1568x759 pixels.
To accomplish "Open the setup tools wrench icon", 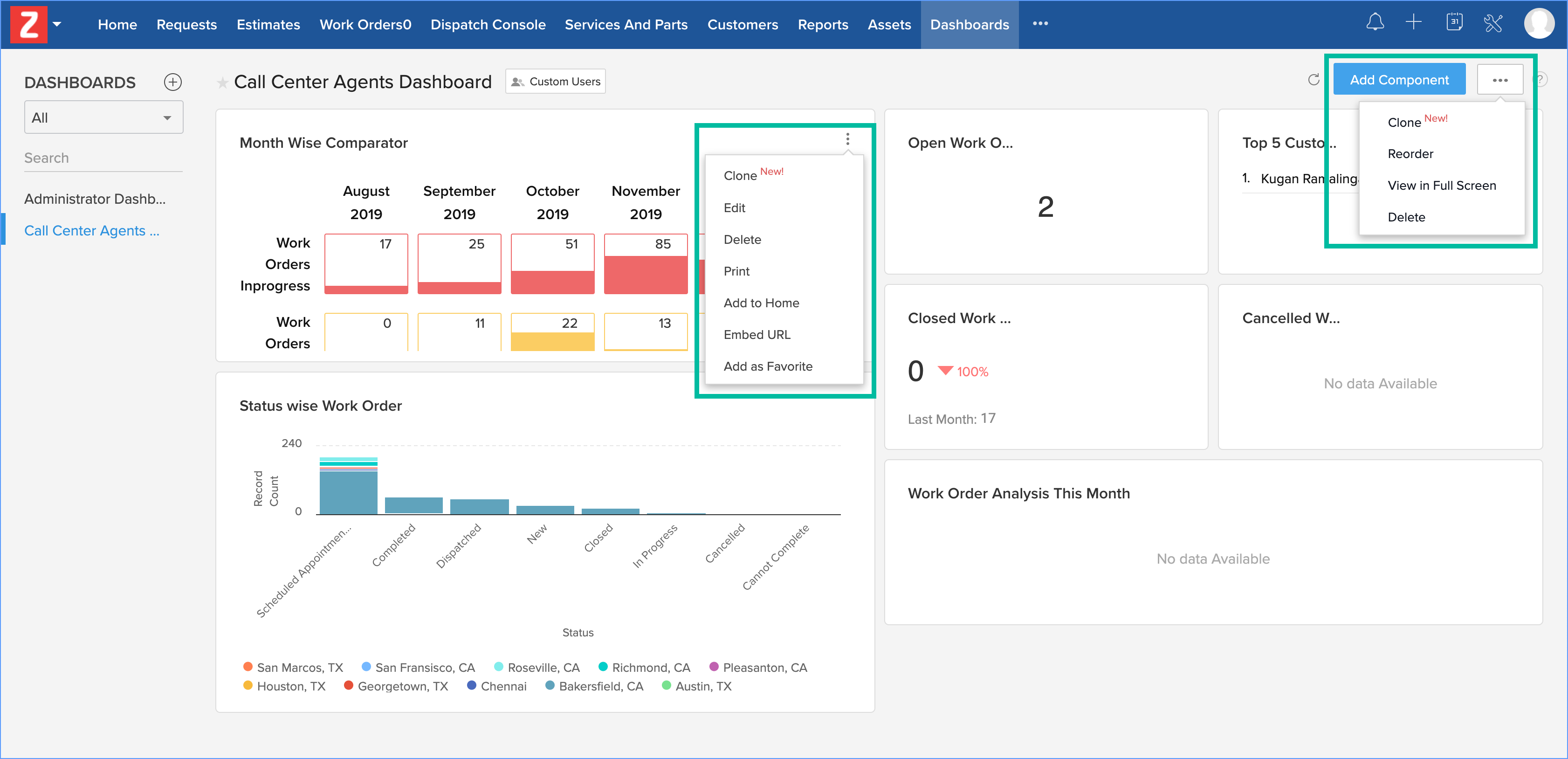I will tap(1493, 23).
